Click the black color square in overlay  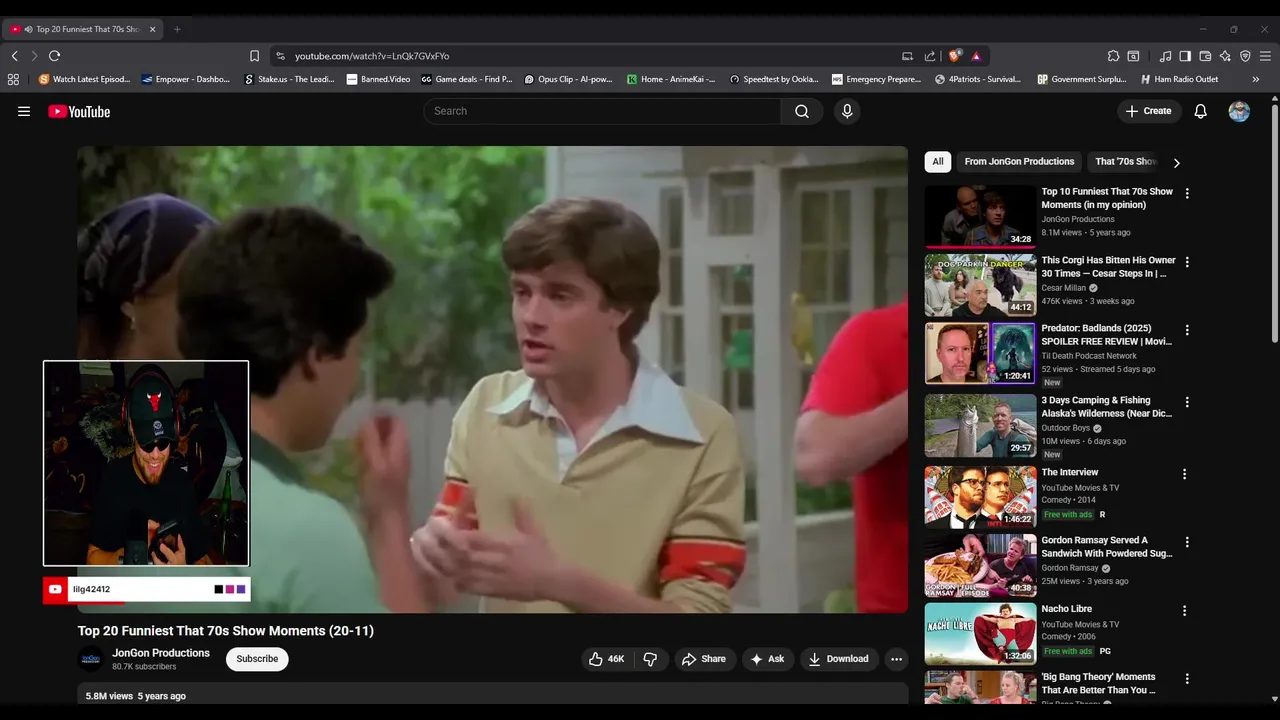(219, 589)
